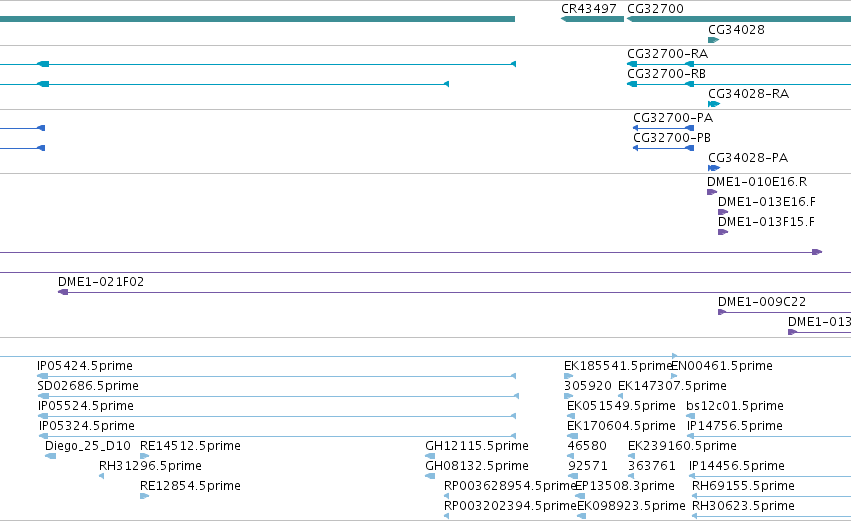Click the Diego_25_D10 arrow glyph
Viewport: 851px width, 521px height.
pos(50,456)
